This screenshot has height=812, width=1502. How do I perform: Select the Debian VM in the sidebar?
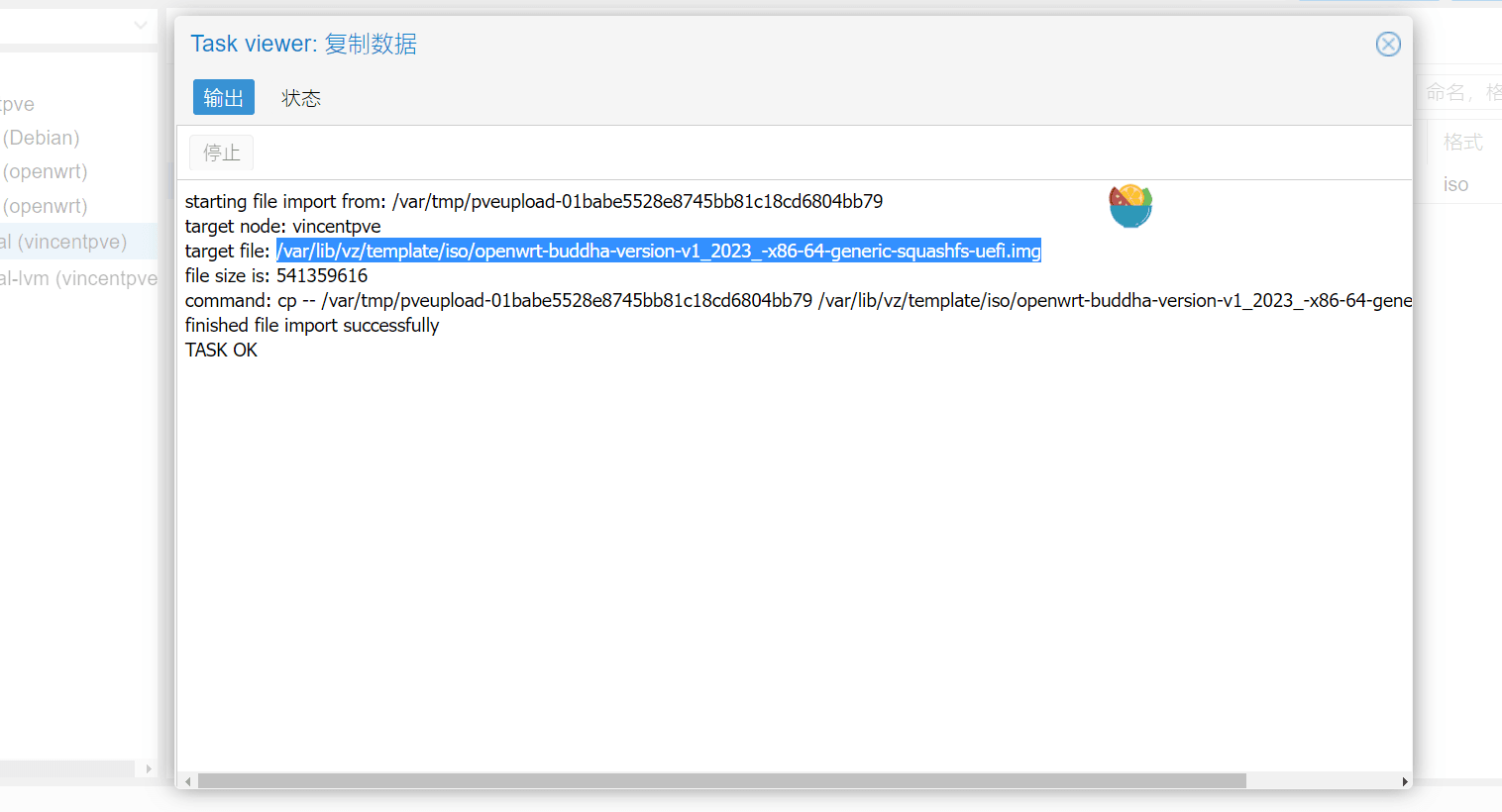point(42,138)
